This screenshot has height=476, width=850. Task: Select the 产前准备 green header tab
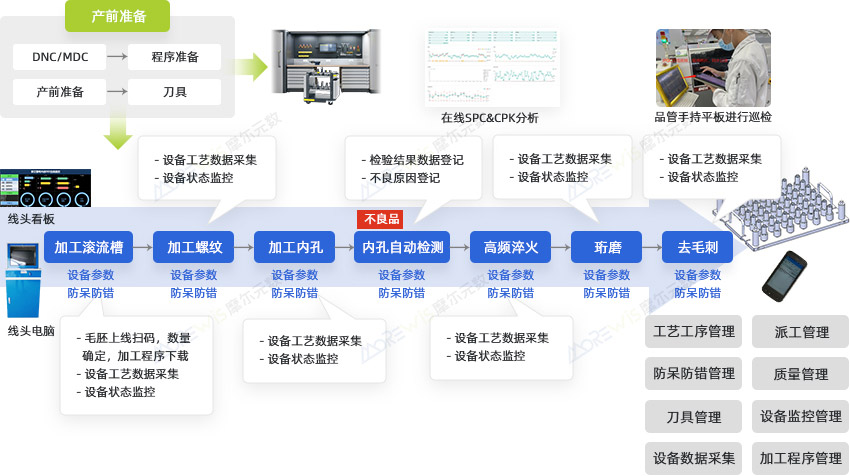pos(117,16)
